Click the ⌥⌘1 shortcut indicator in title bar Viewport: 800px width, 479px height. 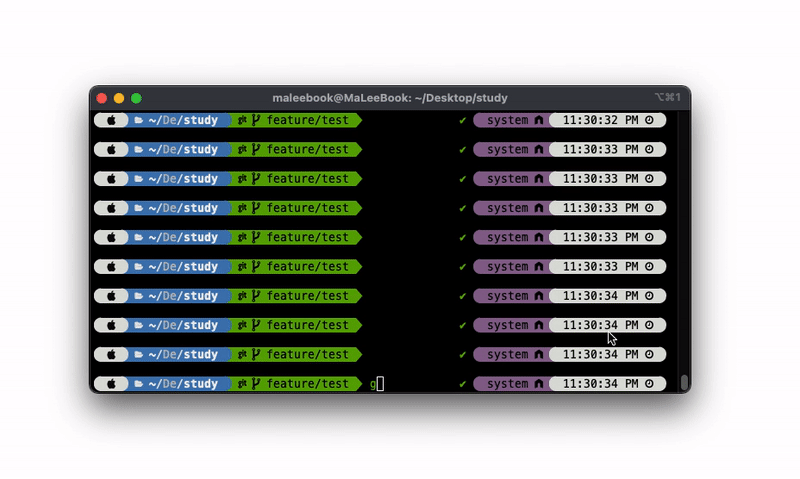point(667,97)
